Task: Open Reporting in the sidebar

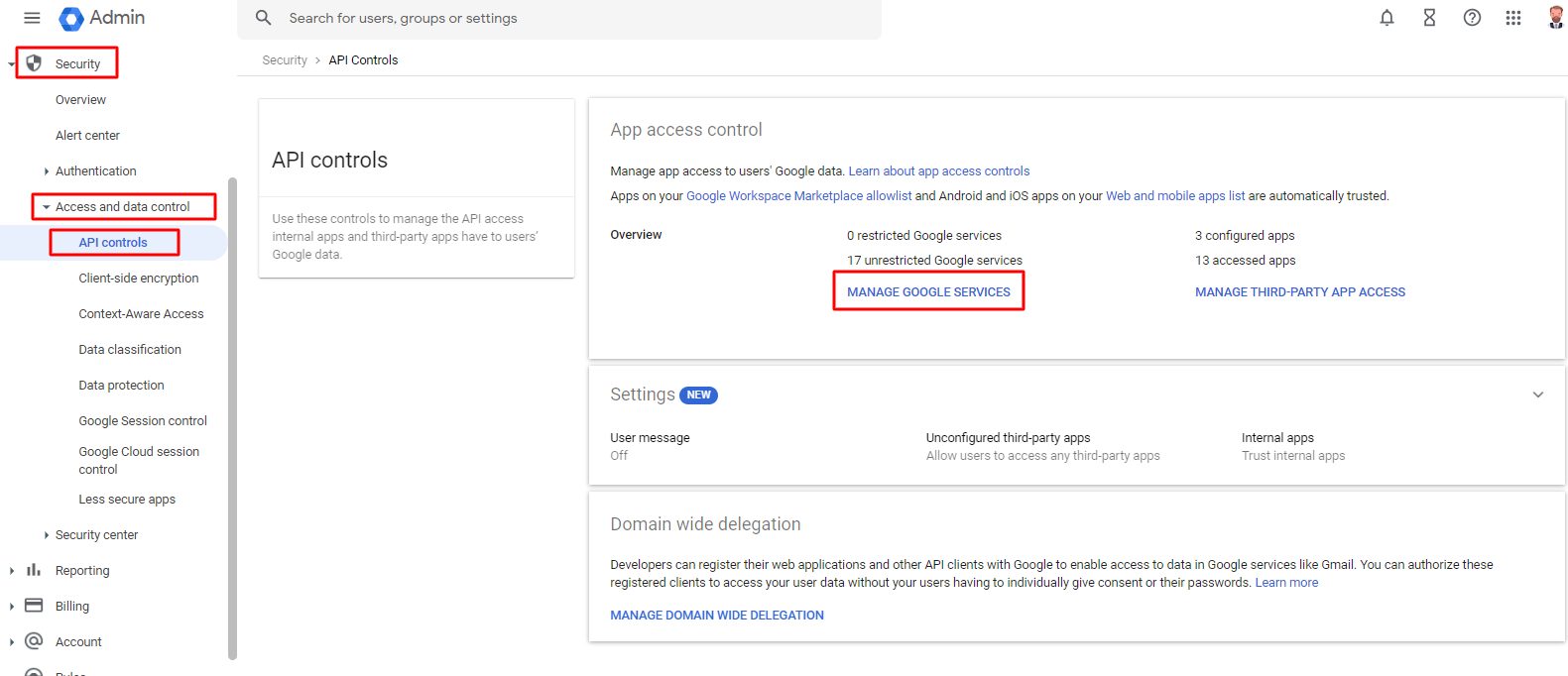Action: pos(82,571)
